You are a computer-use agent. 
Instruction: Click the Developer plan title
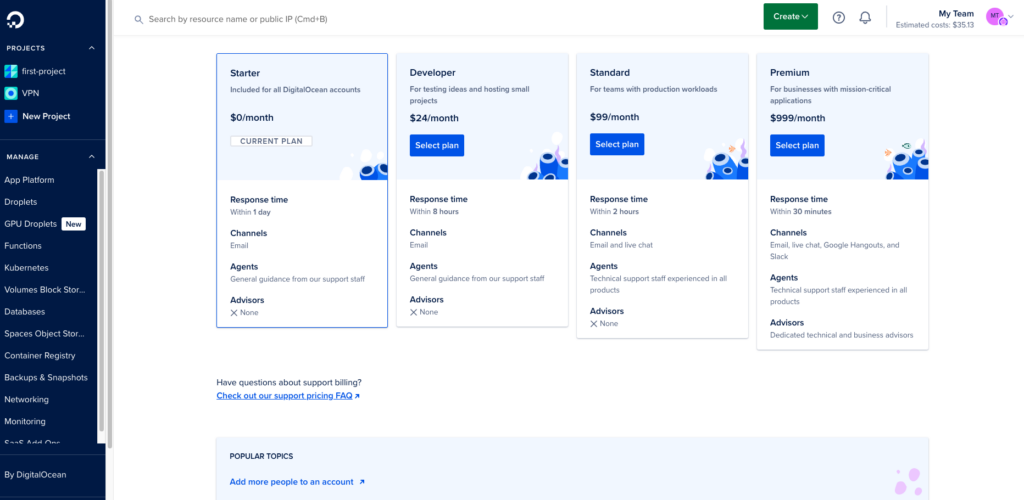(433, 72)
